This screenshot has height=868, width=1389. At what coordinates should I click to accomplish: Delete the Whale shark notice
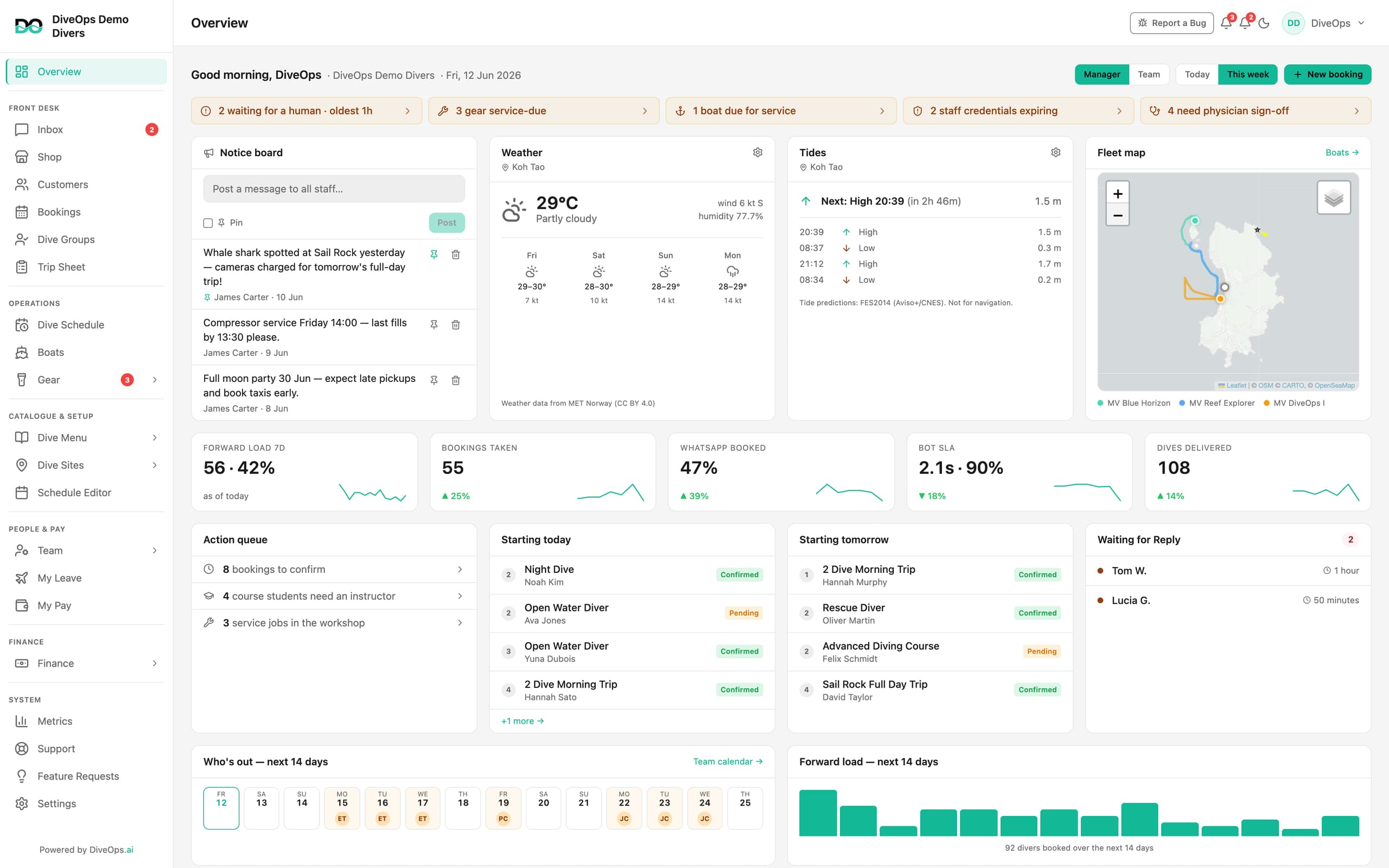(x=456, y=254)
